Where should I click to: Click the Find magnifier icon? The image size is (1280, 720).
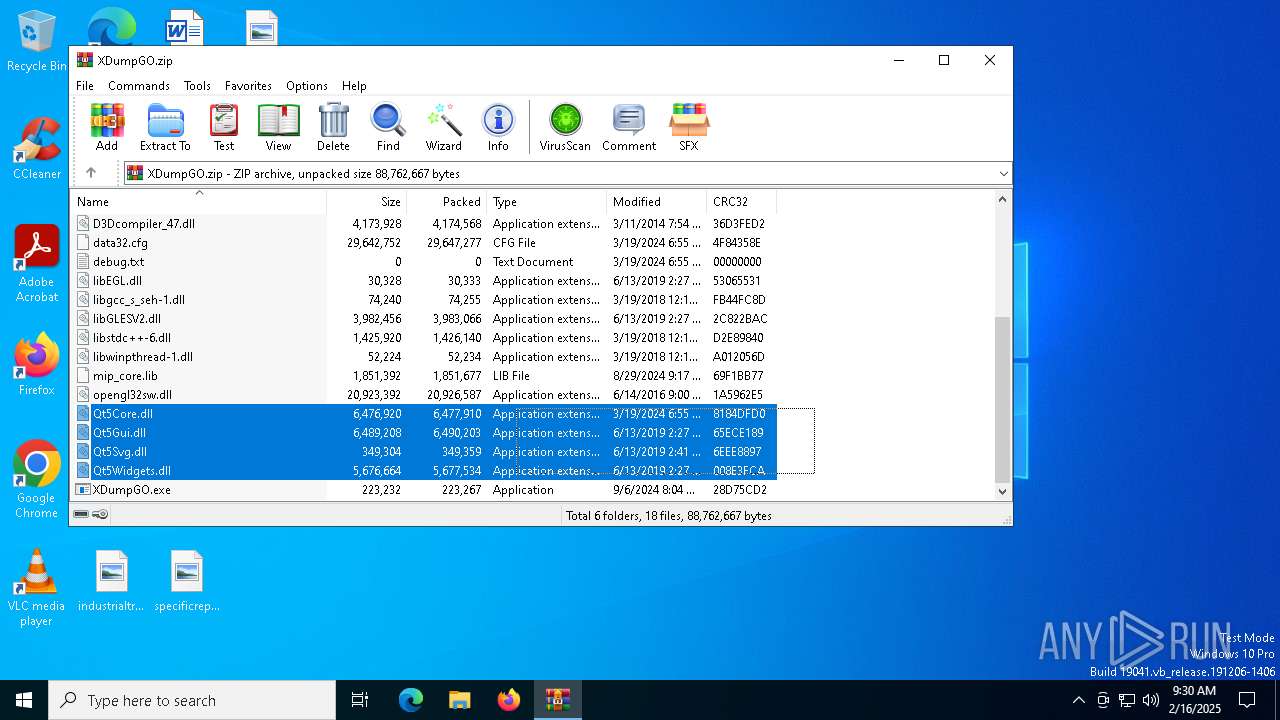point(388,127)
